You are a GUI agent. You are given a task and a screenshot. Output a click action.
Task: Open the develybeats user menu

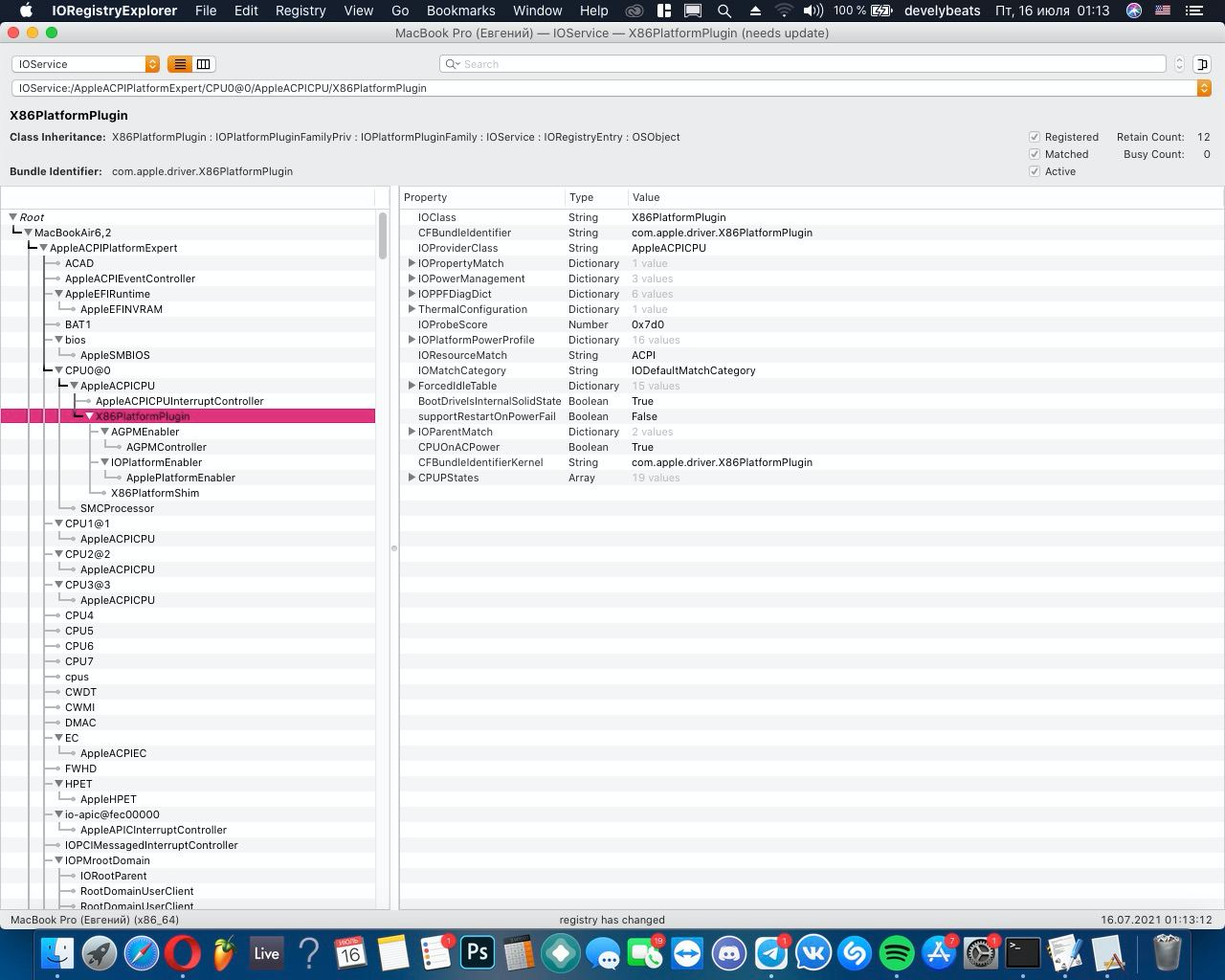pyautogui.click(x=943, y=11)
